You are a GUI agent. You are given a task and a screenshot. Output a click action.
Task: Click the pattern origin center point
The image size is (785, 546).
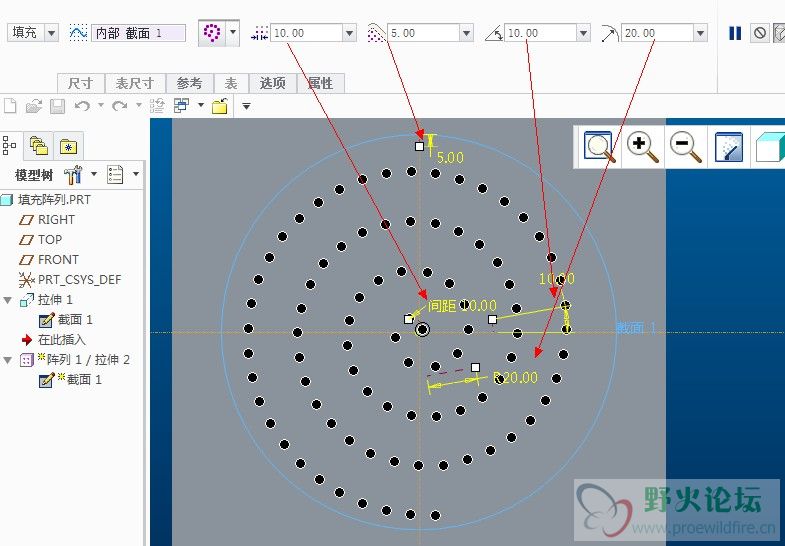click(x=423, y=329)
